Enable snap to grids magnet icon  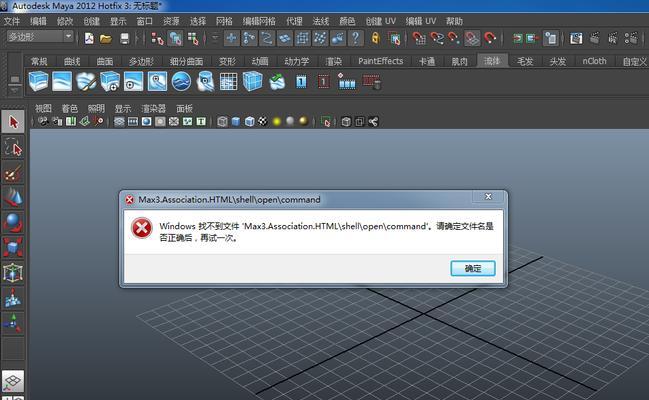click(419, 39)
